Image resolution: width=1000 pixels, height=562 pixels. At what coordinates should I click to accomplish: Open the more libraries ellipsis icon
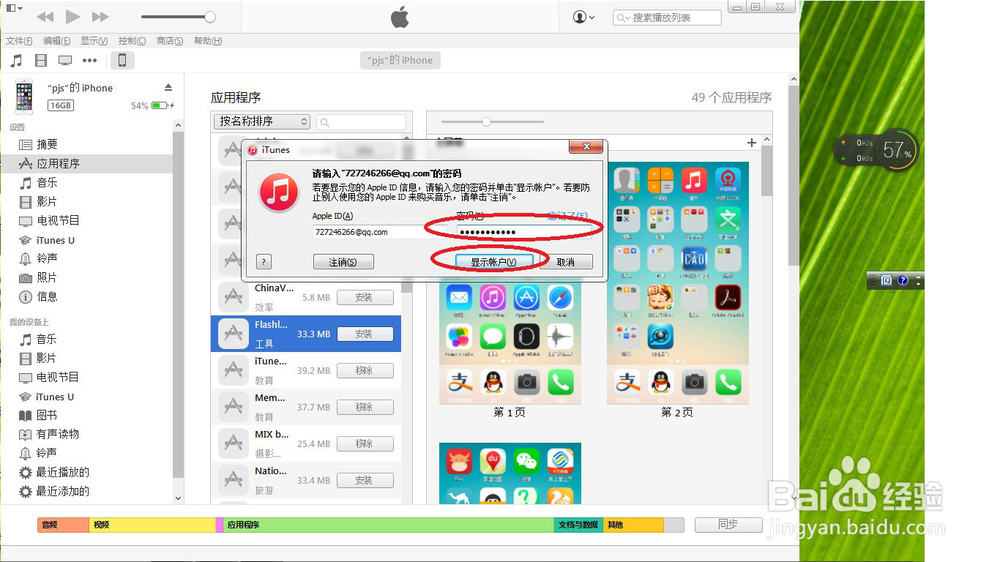[x=90, y=61]
